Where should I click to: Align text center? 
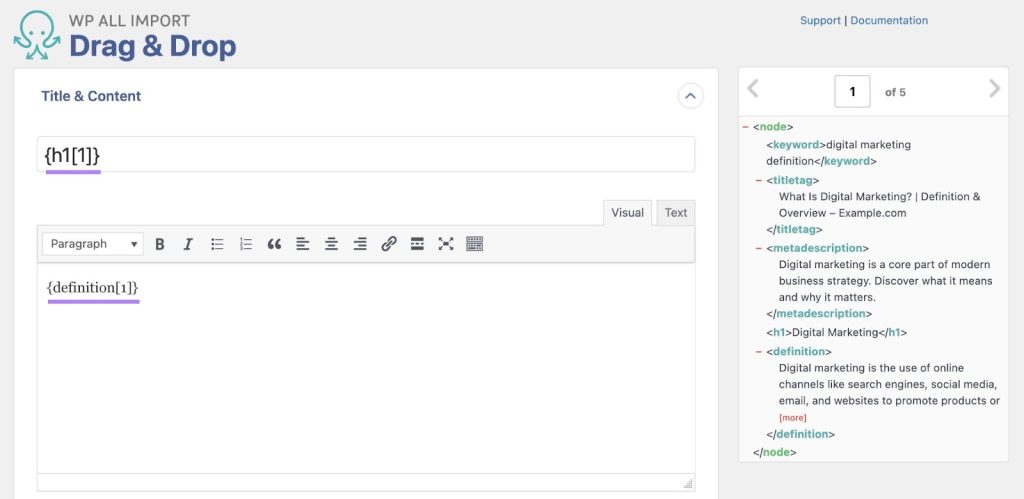click(x=331, y=244)
